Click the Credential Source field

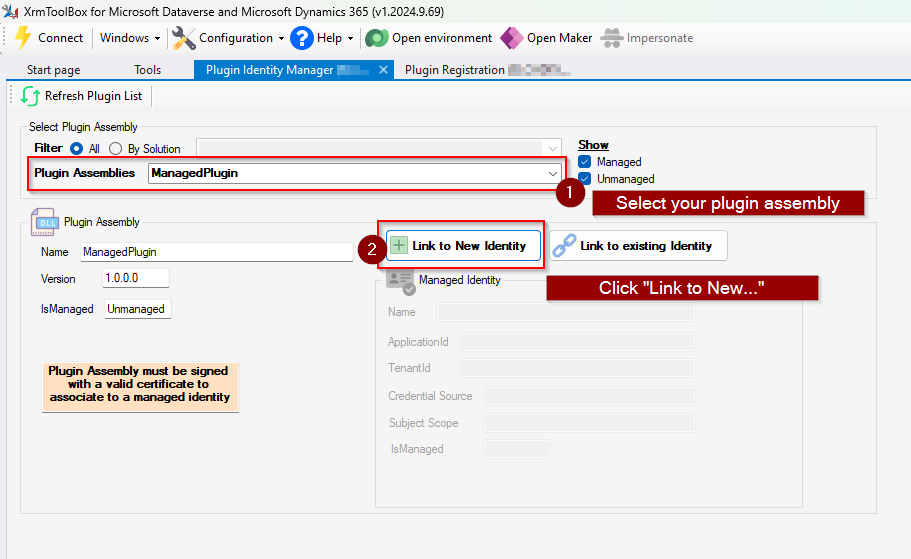589,396
